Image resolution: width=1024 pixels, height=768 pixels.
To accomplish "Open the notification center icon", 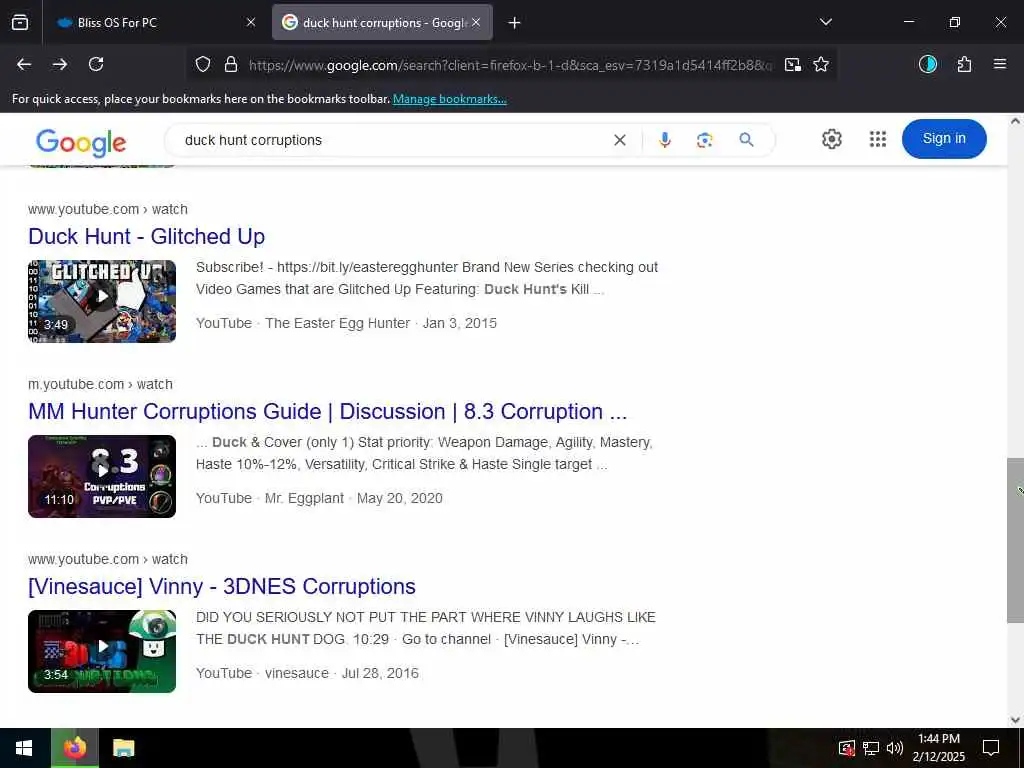I will pyautogui.click(x=991, y=748).
